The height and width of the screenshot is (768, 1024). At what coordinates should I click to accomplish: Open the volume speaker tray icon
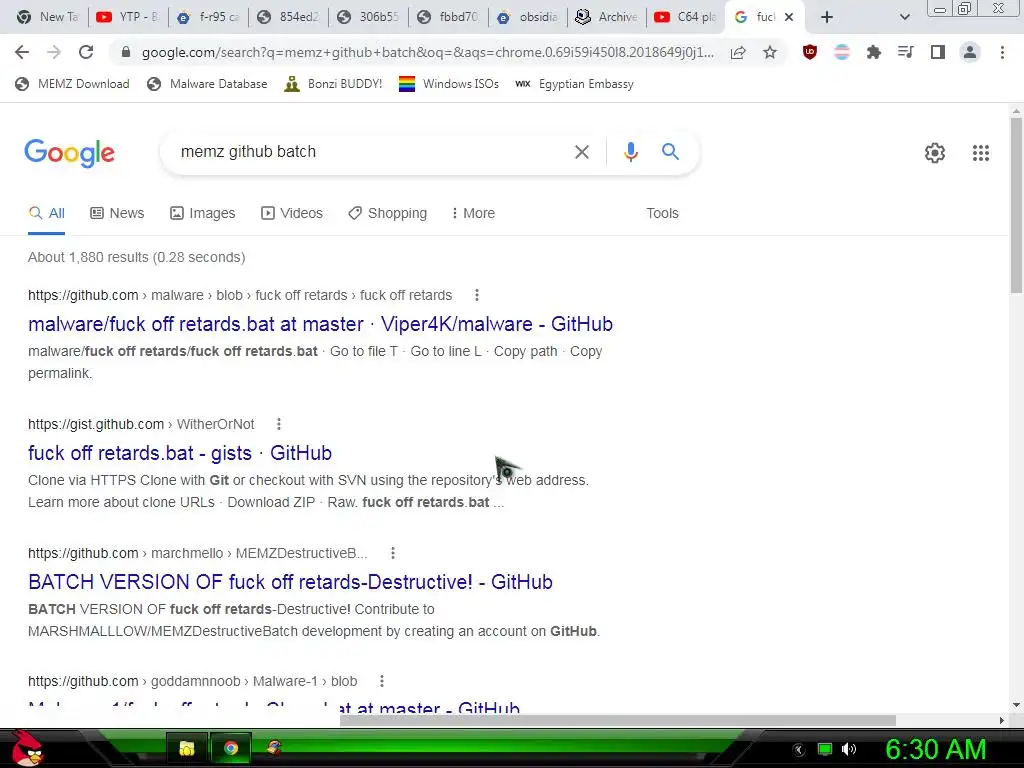[x=848, y=749]
